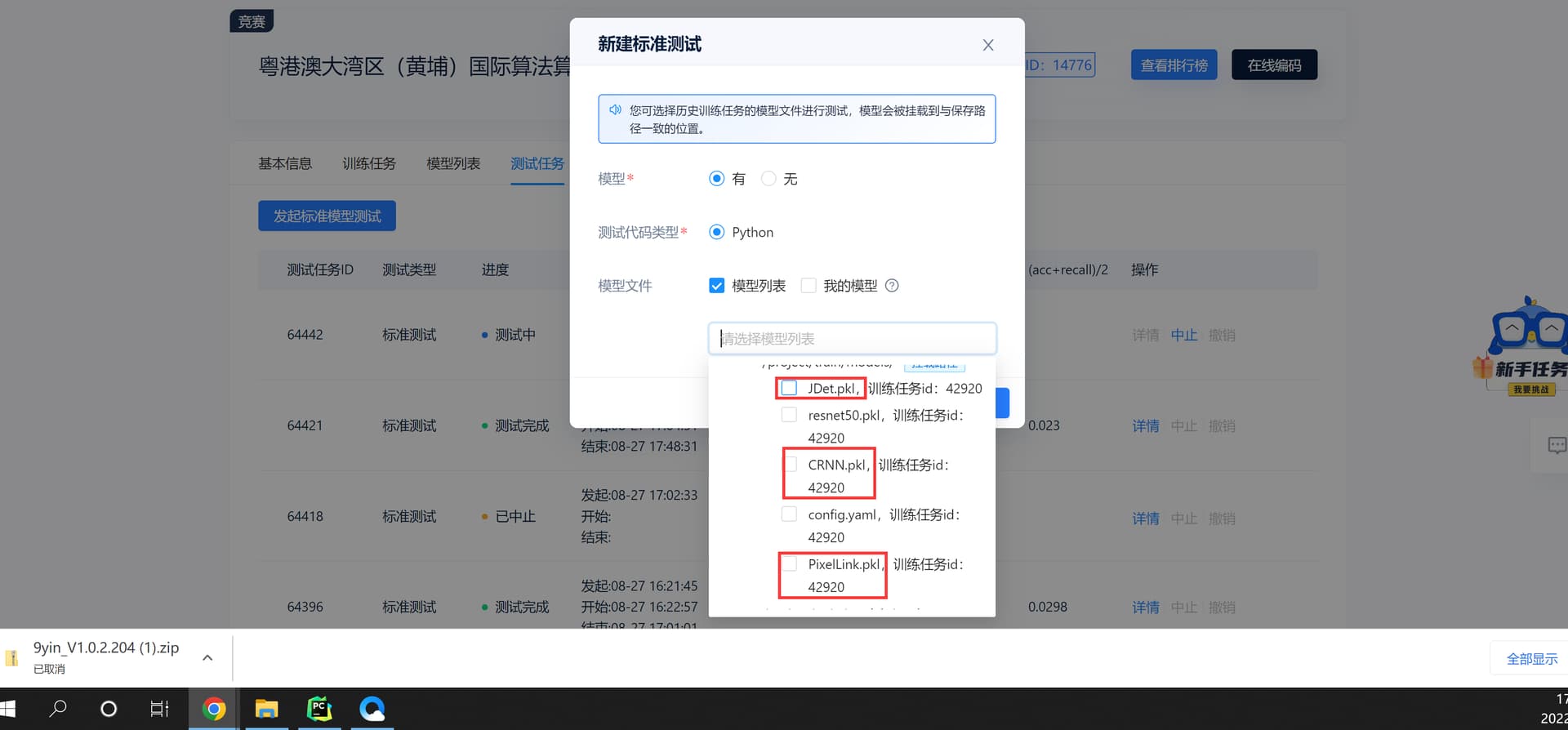Click the Windows search icon
The image size is (1568, 730).
click(x=57, y=709)
